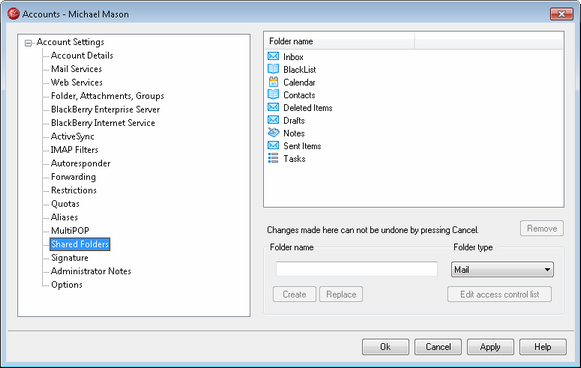Open Help for this dialog
This screenshot has width=581, height=368.
(543, 347)
